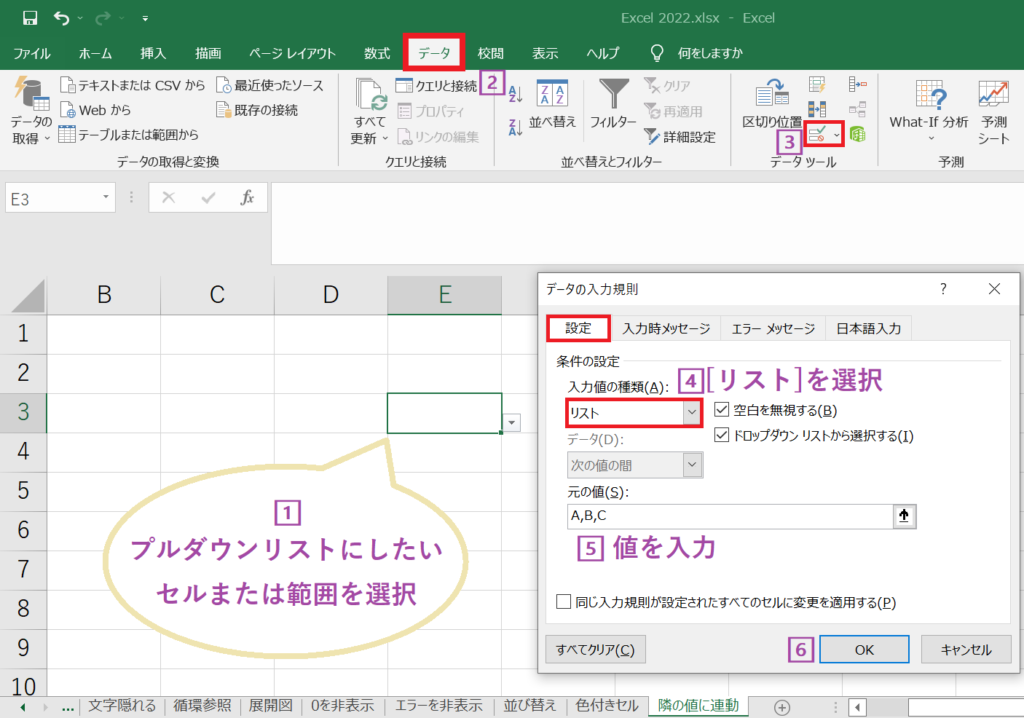Switch to the 校閲 ribbon tab
1024x718 pixels.
[490, 54]
